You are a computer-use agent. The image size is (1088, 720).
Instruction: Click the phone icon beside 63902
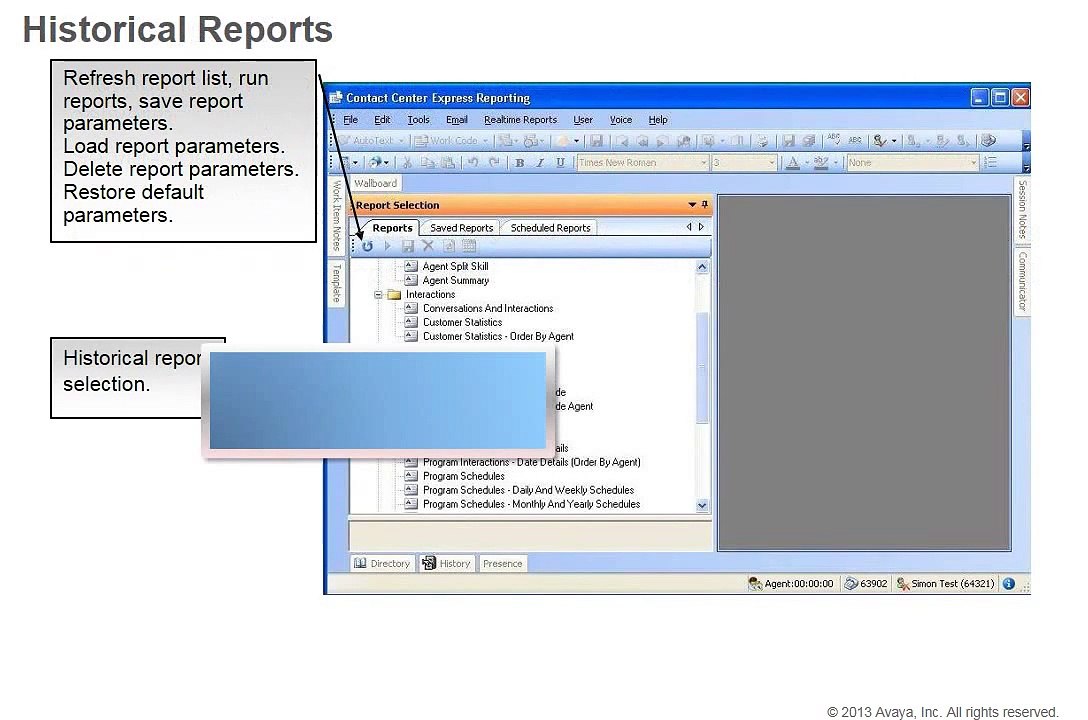pos(851,584)
